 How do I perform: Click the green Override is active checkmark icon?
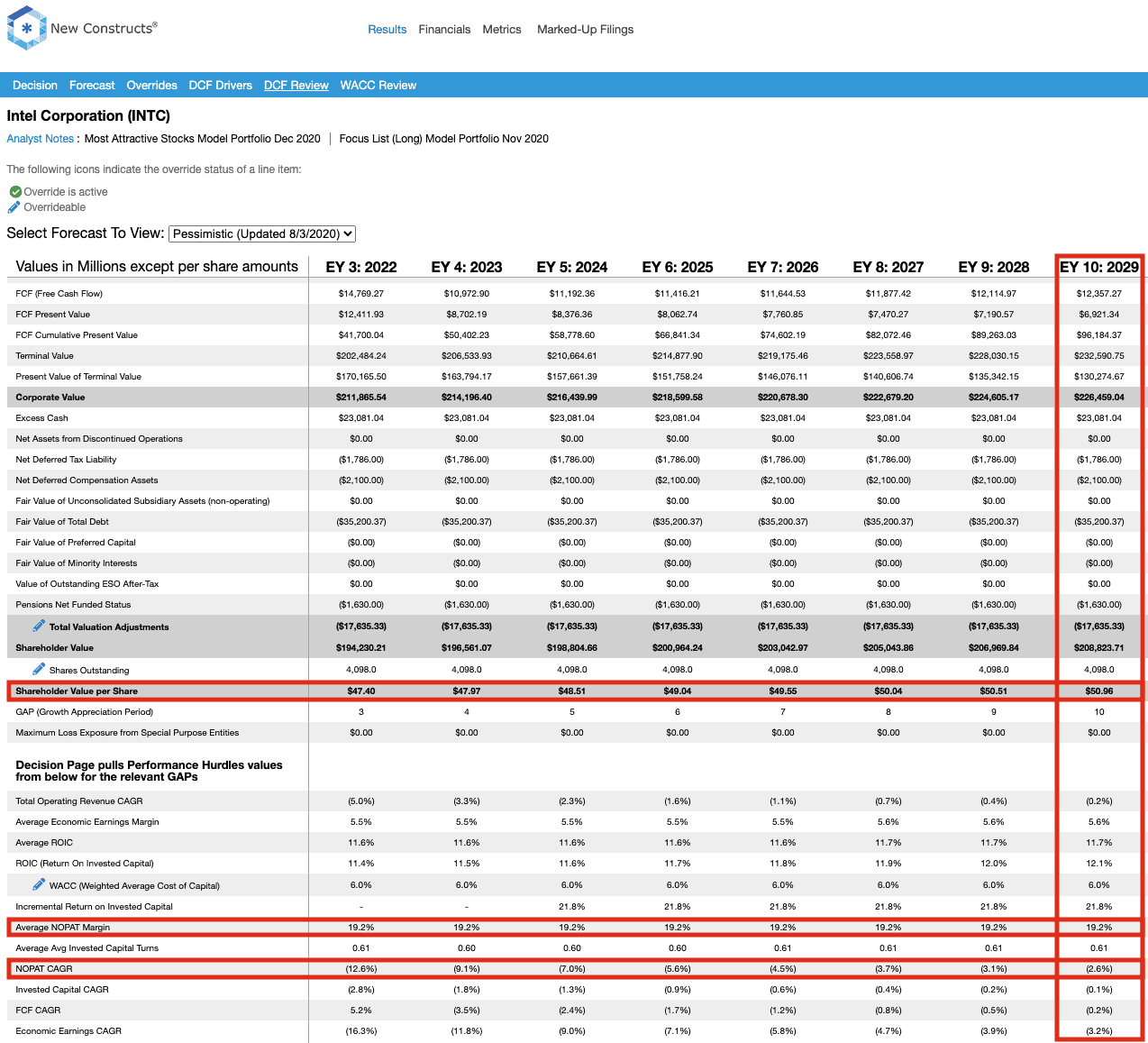pos(15,192)
